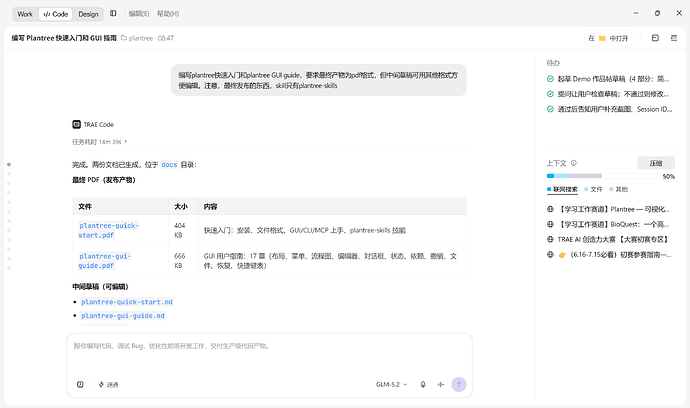Select the 文件 context tab
The height and width of the screenshot is (408, 690).
pyautogui.click(x=593, y=189)
